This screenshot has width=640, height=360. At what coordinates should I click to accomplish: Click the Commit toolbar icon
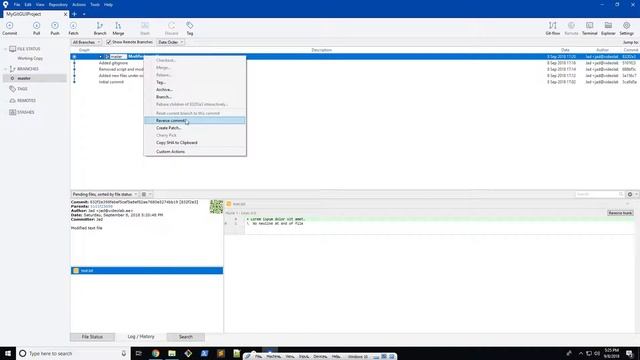pyautogui.click(x=9, y=28)
